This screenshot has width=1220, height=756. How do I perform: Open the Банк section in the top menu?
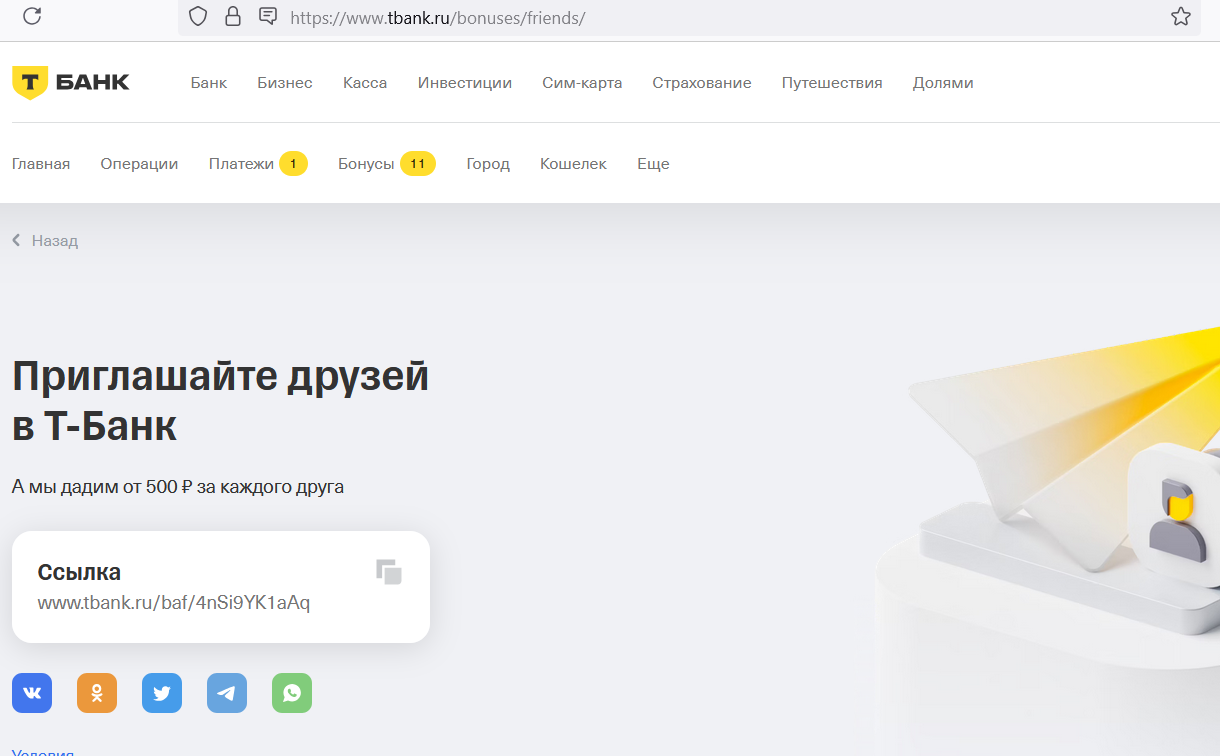[209, 83]
